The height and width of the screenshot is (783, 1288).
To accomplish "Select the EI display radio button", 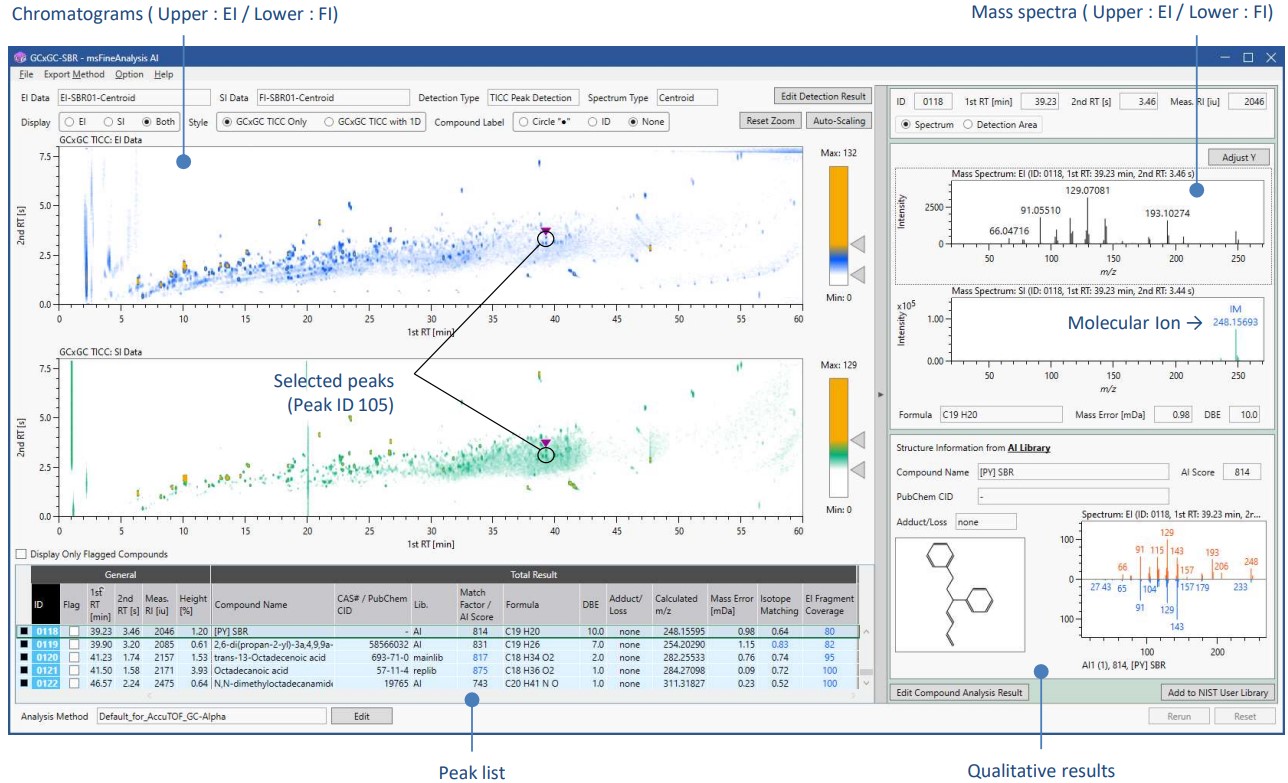I will click(x=69, y=121).
